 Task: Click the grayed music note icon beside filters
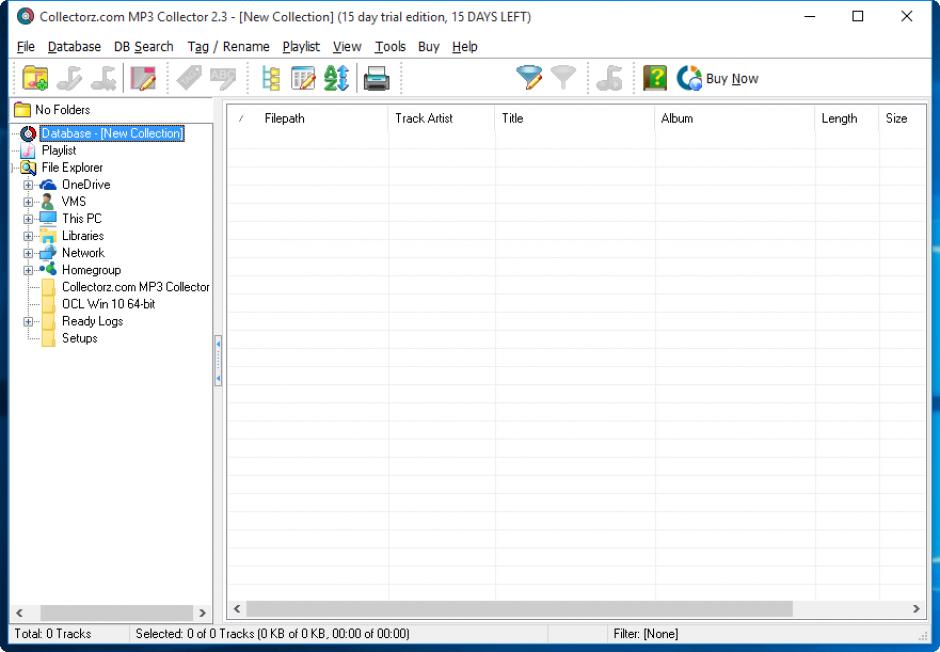(x=609, y=79)
